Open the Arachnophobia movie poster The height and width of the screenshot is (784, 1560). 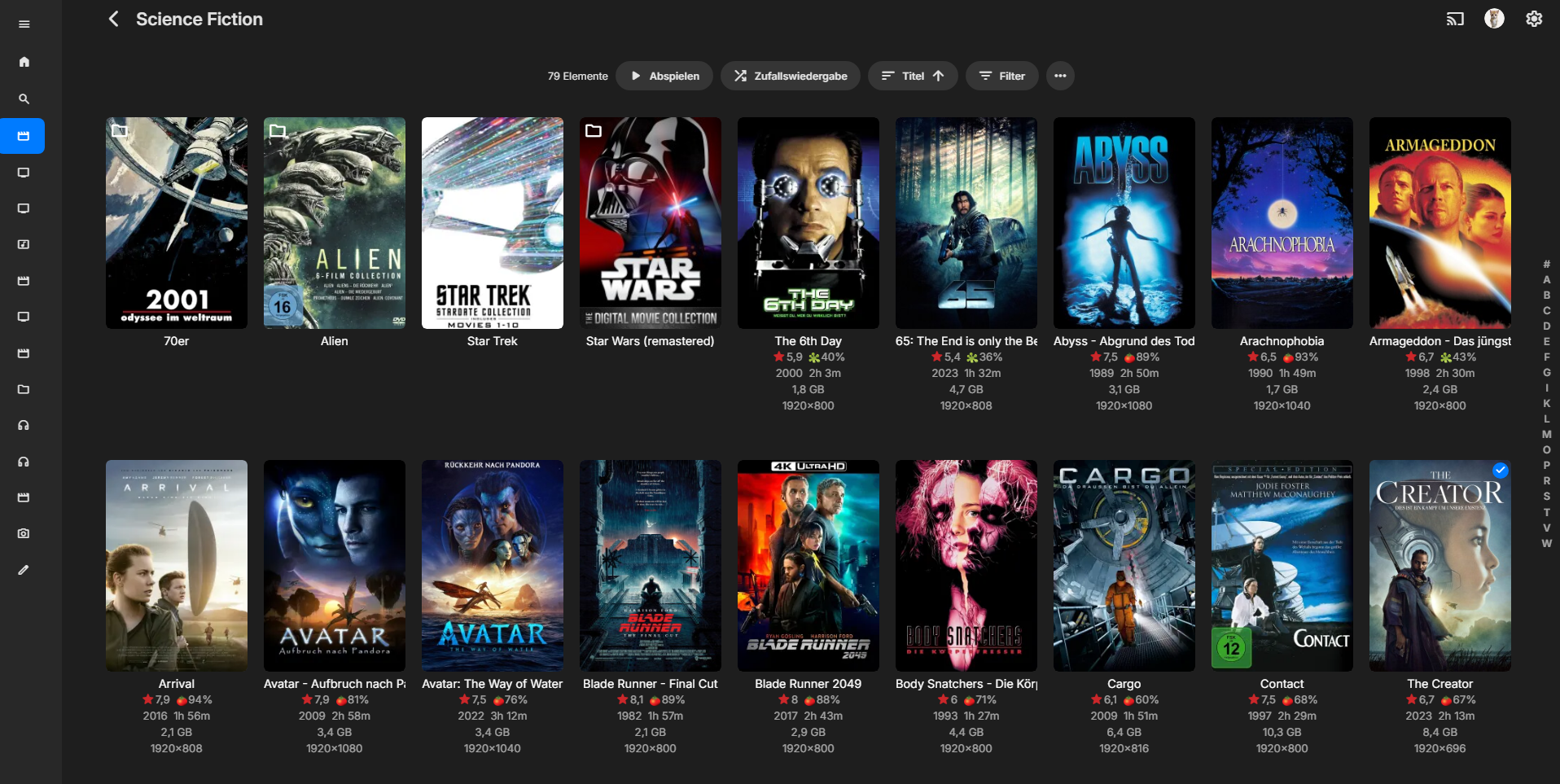click(1282, 223)
